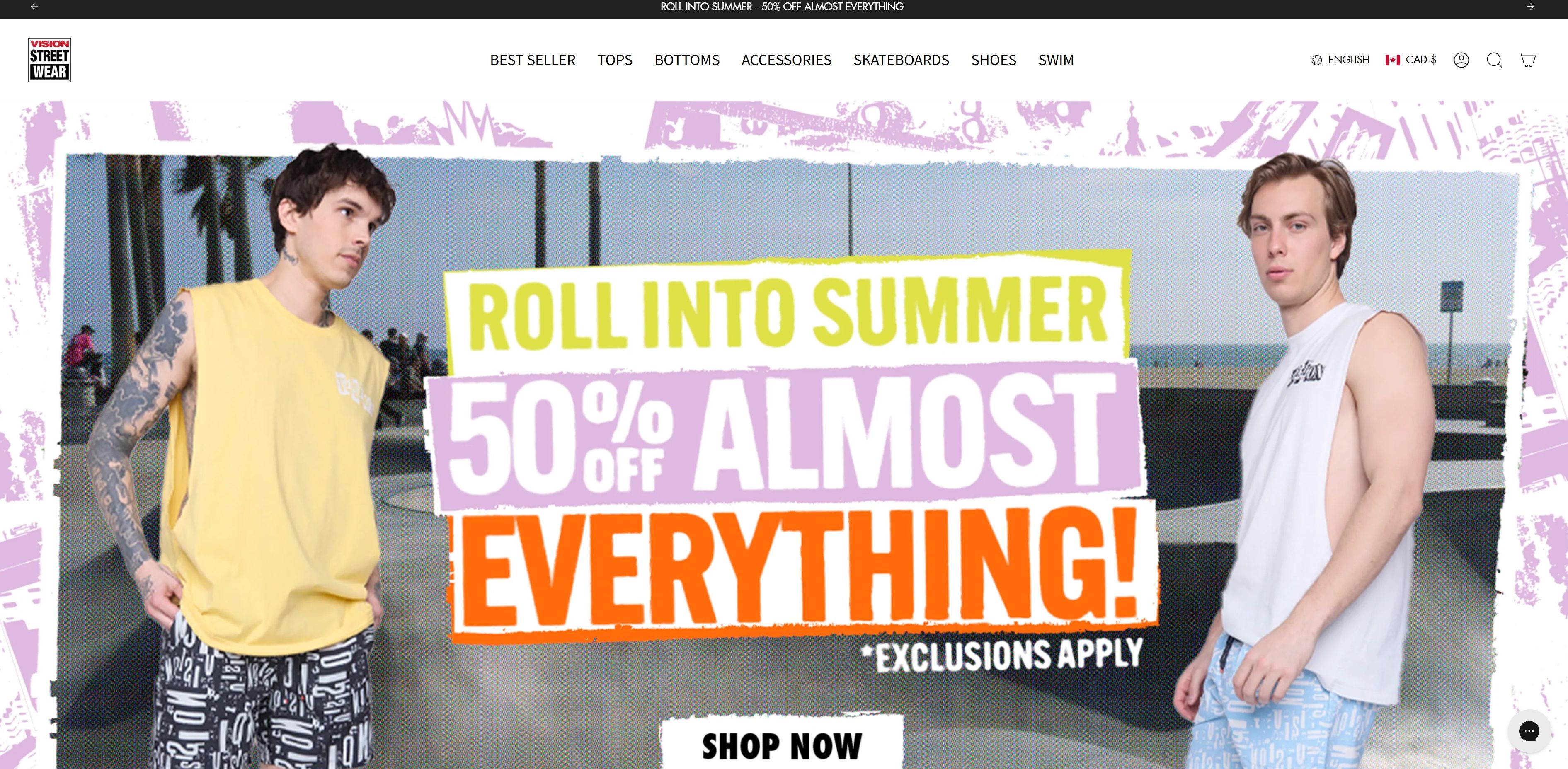Open the account profile icon
1568x769 pixels.
tap(1461, 60)
